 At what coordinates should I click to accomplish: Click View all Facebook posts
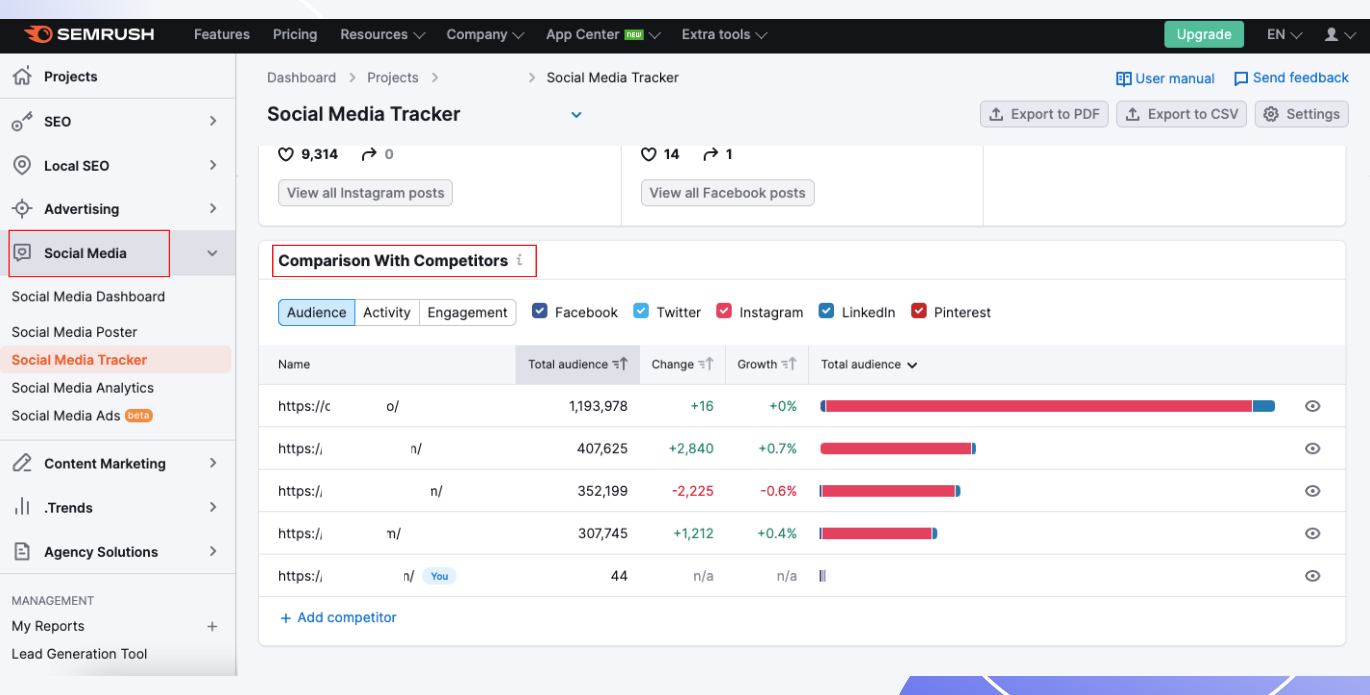click(728, 193)
